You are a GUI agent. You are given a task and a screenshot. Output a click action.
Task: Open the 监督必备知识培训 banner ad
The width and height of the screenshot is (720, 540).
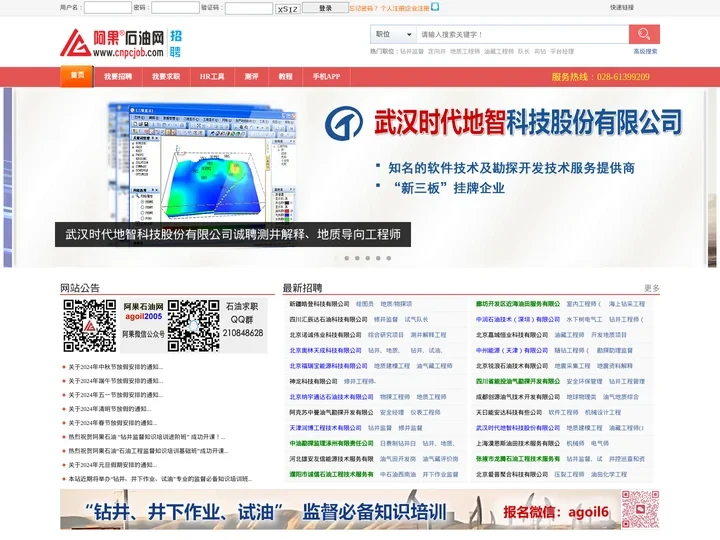[x=360, y=509]
